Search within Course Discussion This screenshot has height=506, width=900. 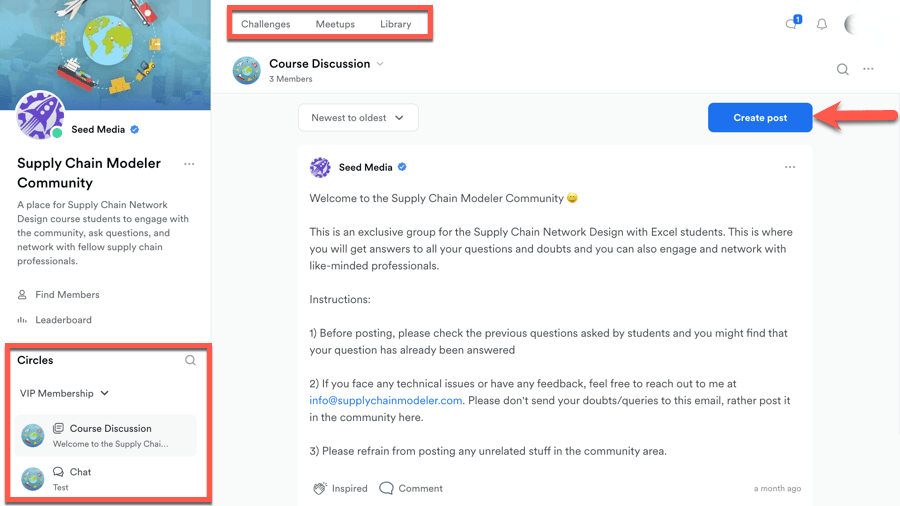pos(843,69)
